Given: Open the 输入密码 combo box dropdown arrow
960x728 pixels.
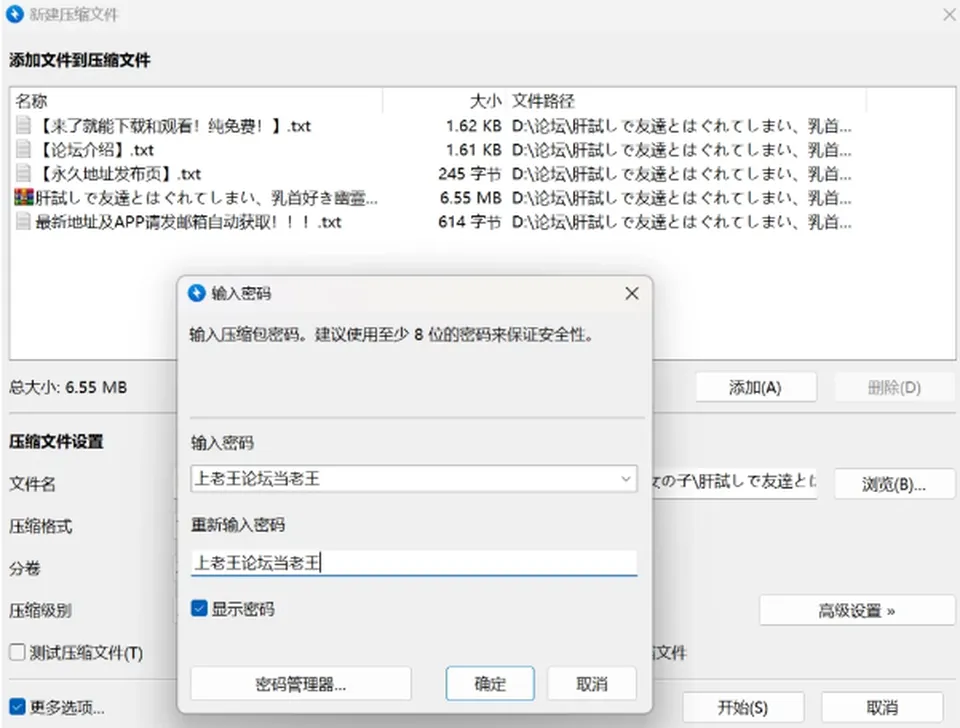Looking at the screenshot, I should coord(626,479).
